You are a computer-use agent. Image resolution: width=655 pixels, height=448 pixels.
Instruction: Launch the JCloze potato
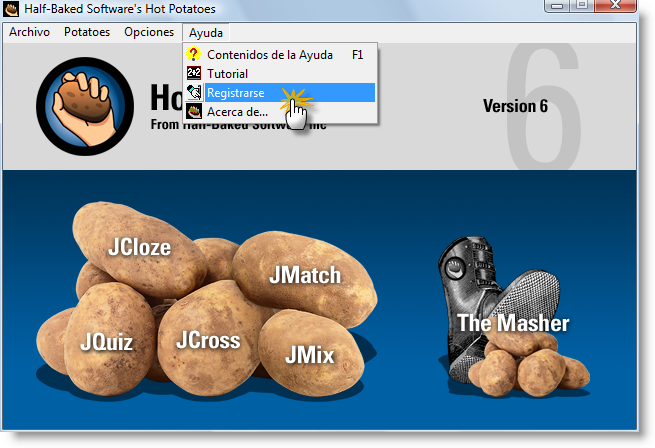pyautogui.click(x=140, y=247)
